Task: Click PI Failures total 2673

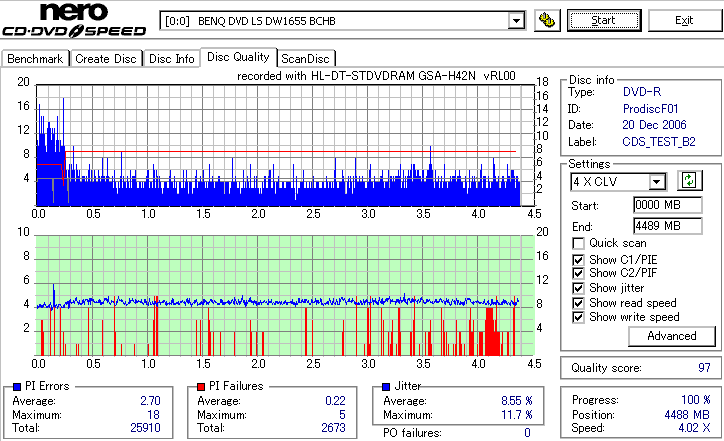Action: pos(333,428)
